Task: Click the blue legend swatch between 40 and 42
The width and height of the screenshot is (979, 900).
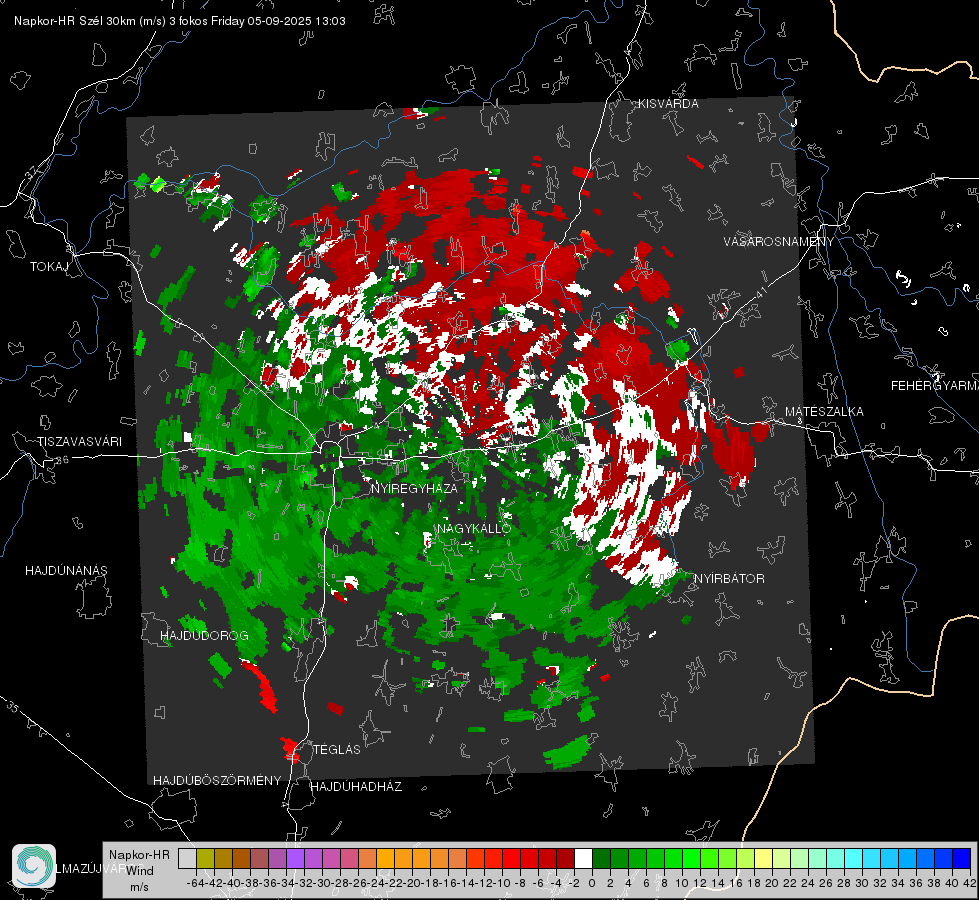Action: pyautogui.click(x=962, y=859)
